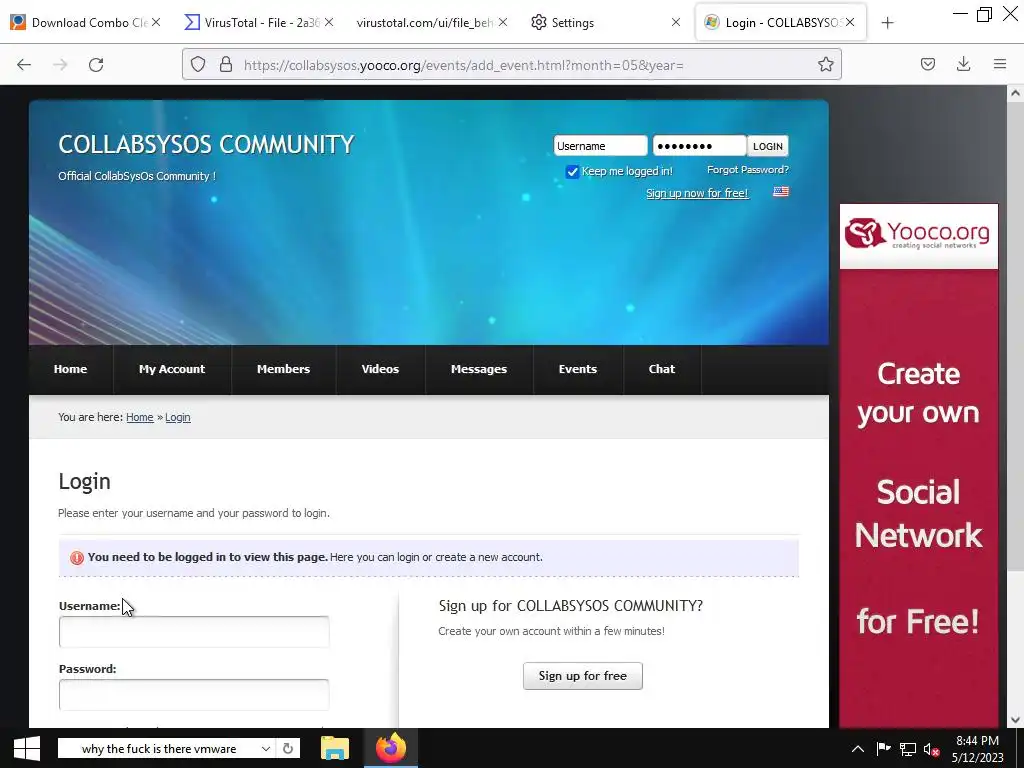This screenshot has height=768, width=1024.
Task: Open the Messages menu item
Action: click(x=479, y=369)
